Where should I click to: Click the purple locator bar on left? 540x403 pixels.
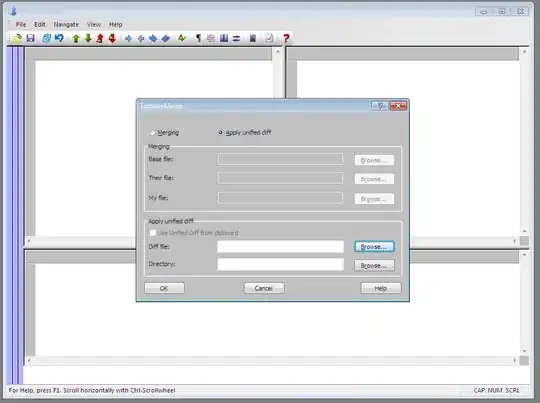coord(15,215)
